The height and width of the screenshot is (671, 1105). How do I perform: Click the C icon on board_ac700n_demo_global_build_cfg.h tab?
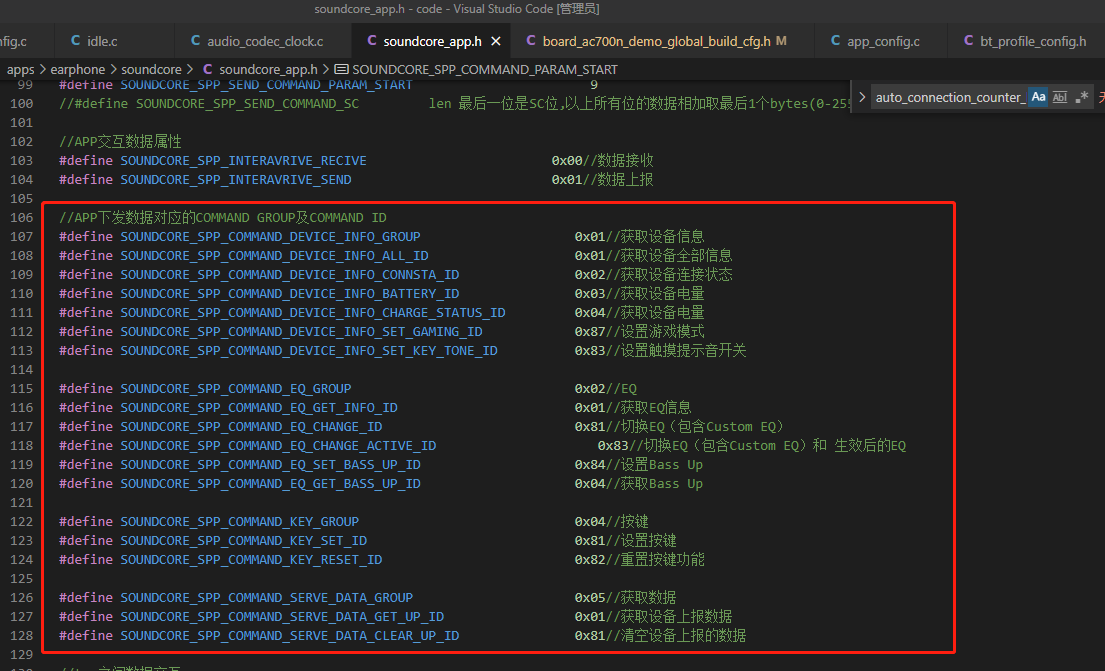tap(531, 41)
